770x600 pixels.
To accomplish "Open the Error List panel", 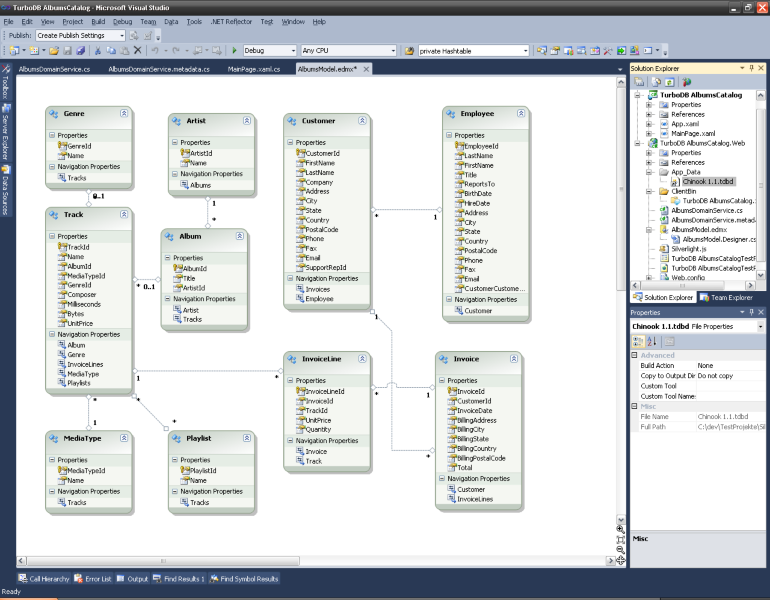I will pyautogui.click(x=93, y=579).
